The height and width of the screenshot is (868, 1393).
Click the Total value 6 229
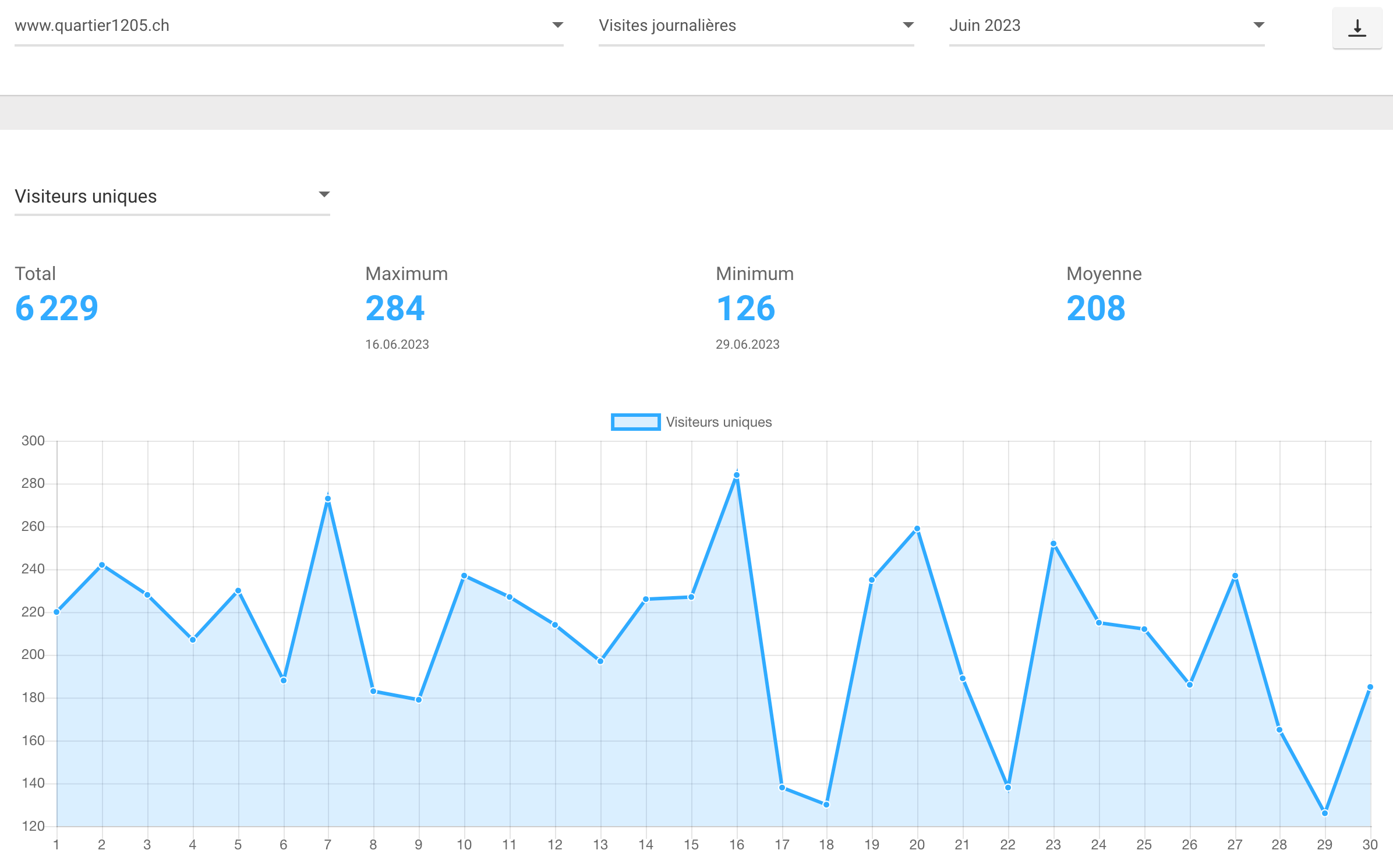point(56,309)
